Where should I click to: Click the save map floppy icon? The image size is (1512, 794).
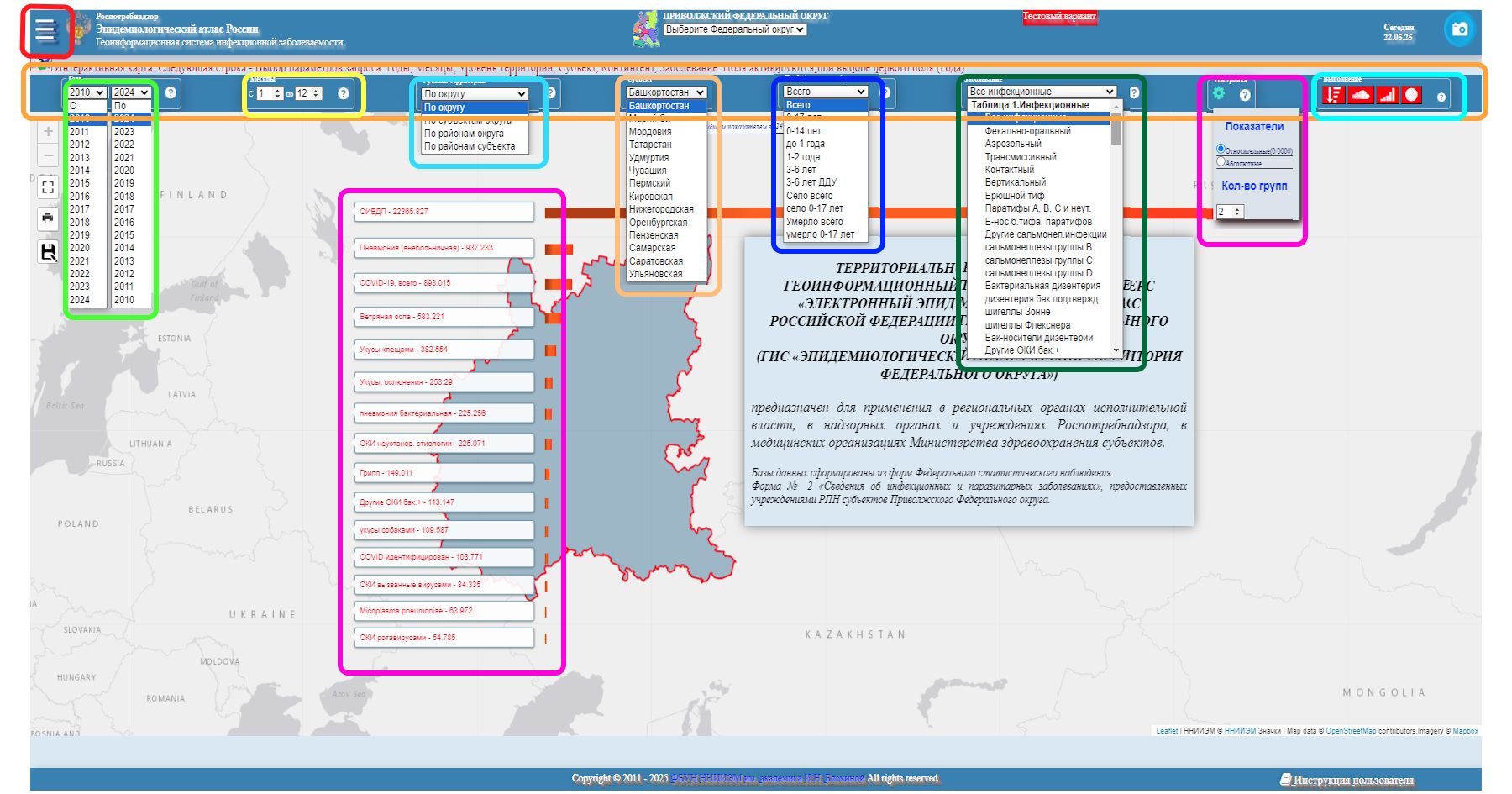48,251
